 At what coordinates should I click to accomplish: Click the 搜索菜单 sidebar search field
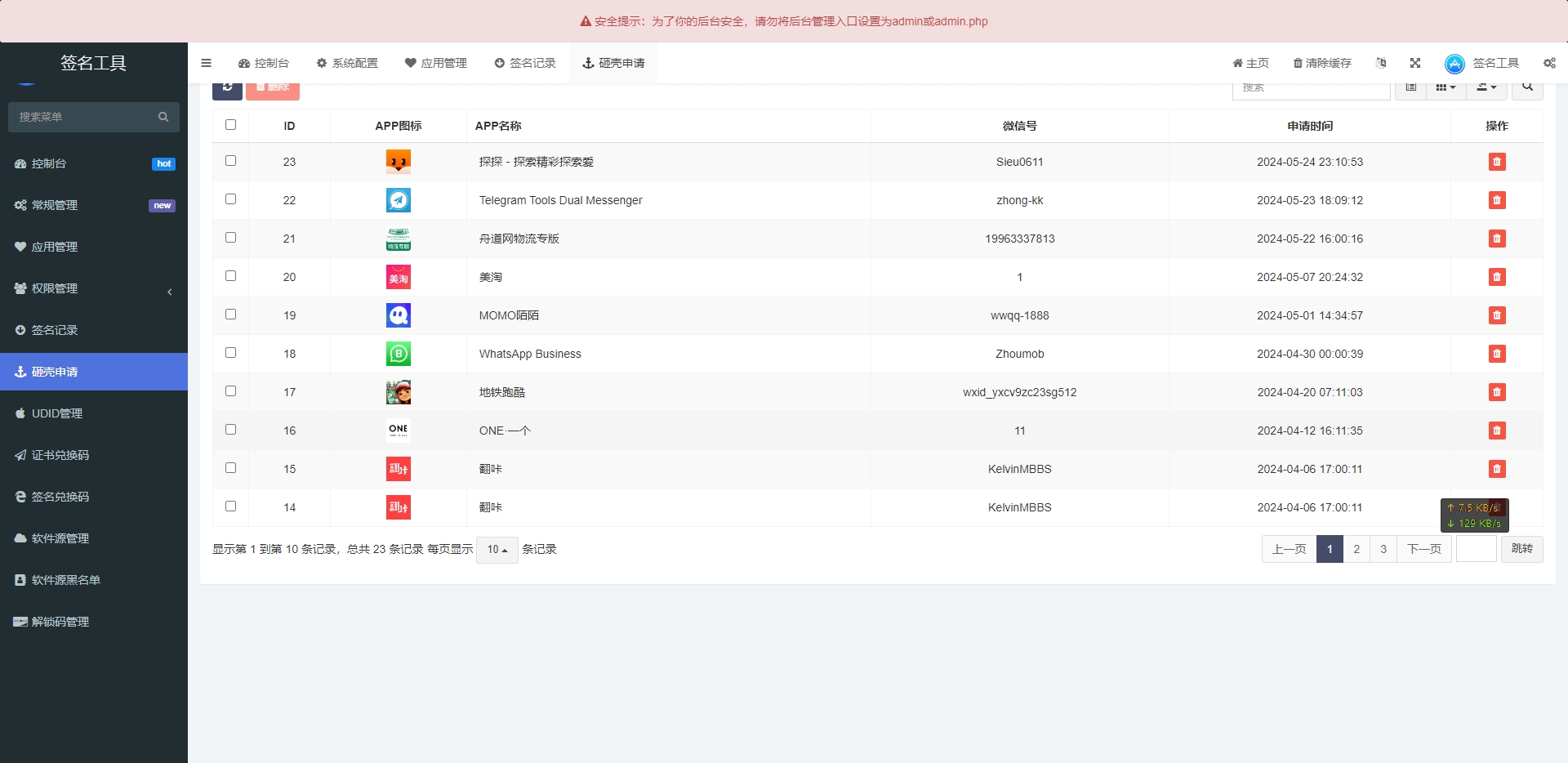point(86,117)
